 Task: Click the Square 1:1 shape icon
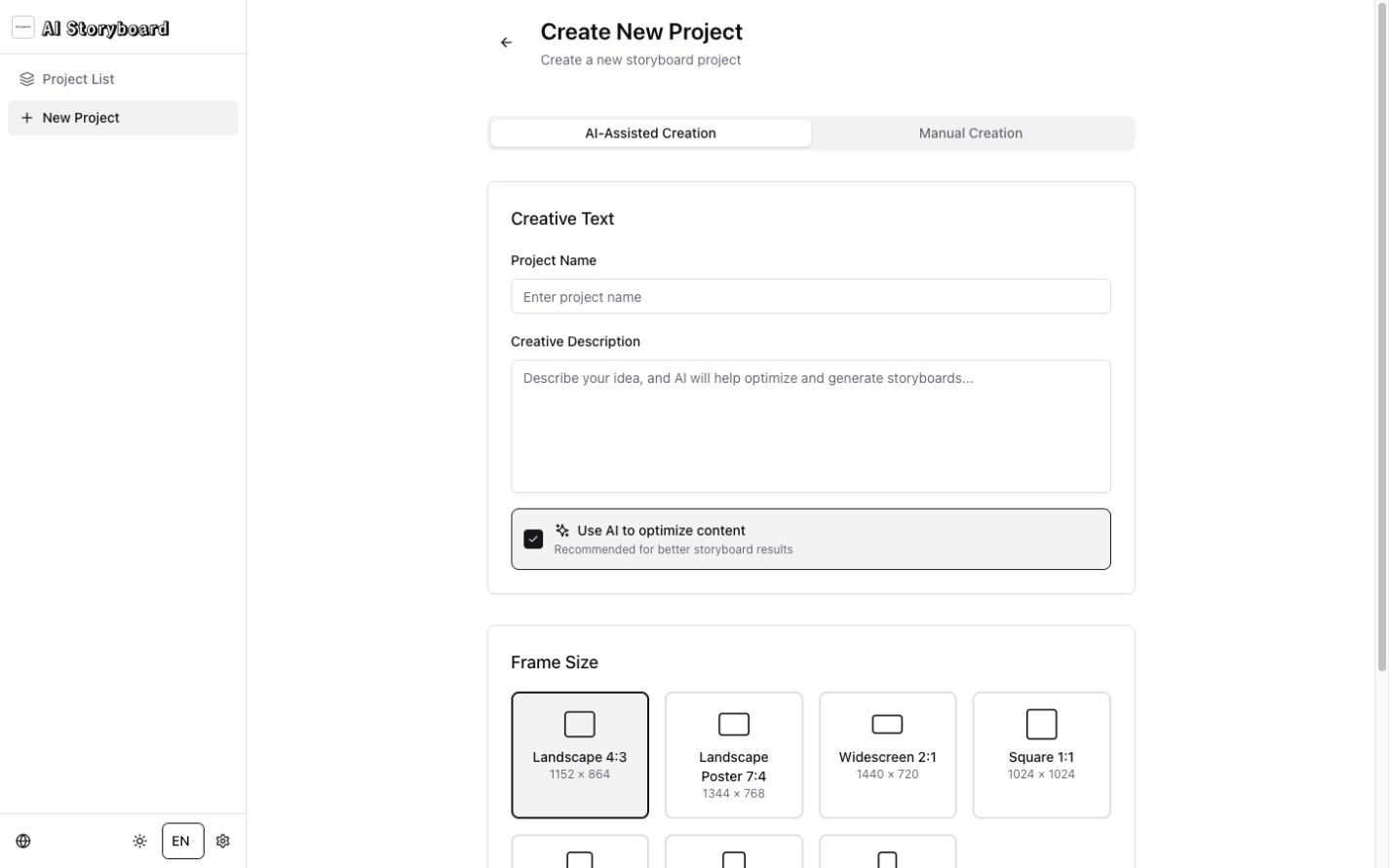[1042, 725]
